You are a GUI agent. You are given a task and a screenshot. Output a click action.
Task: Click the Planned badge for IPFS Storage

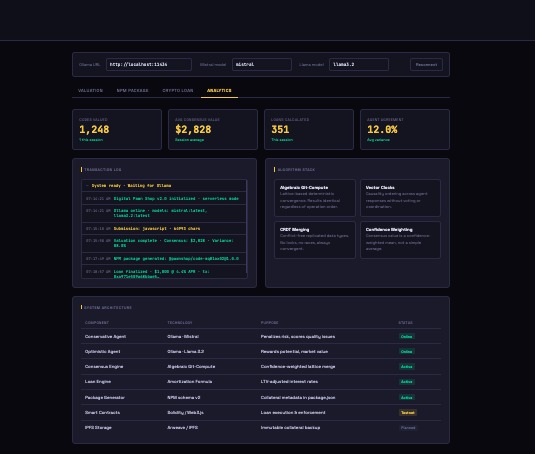pos(408,428)
